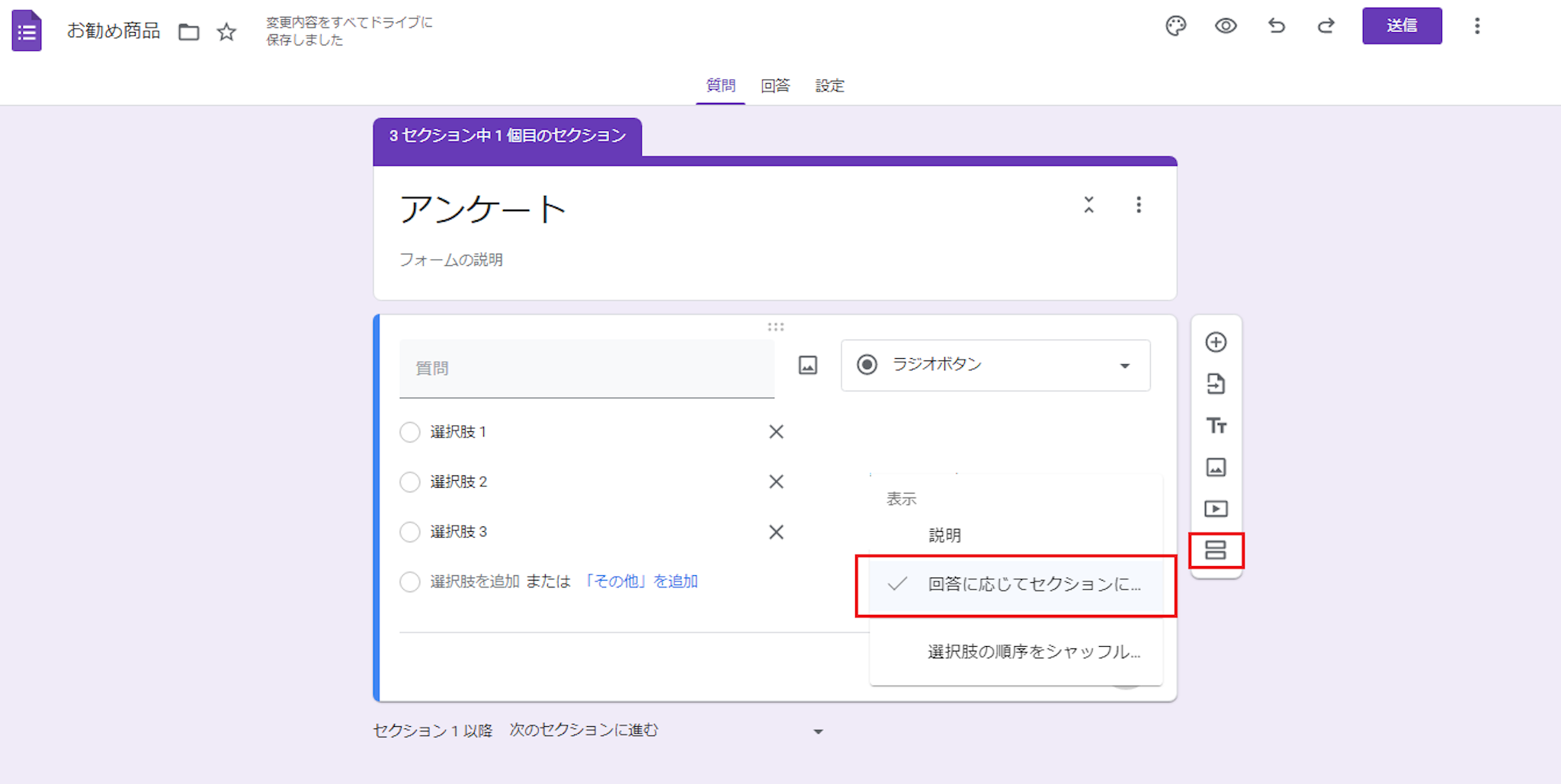Add title and description via Tt icon

coord(1216,425)
